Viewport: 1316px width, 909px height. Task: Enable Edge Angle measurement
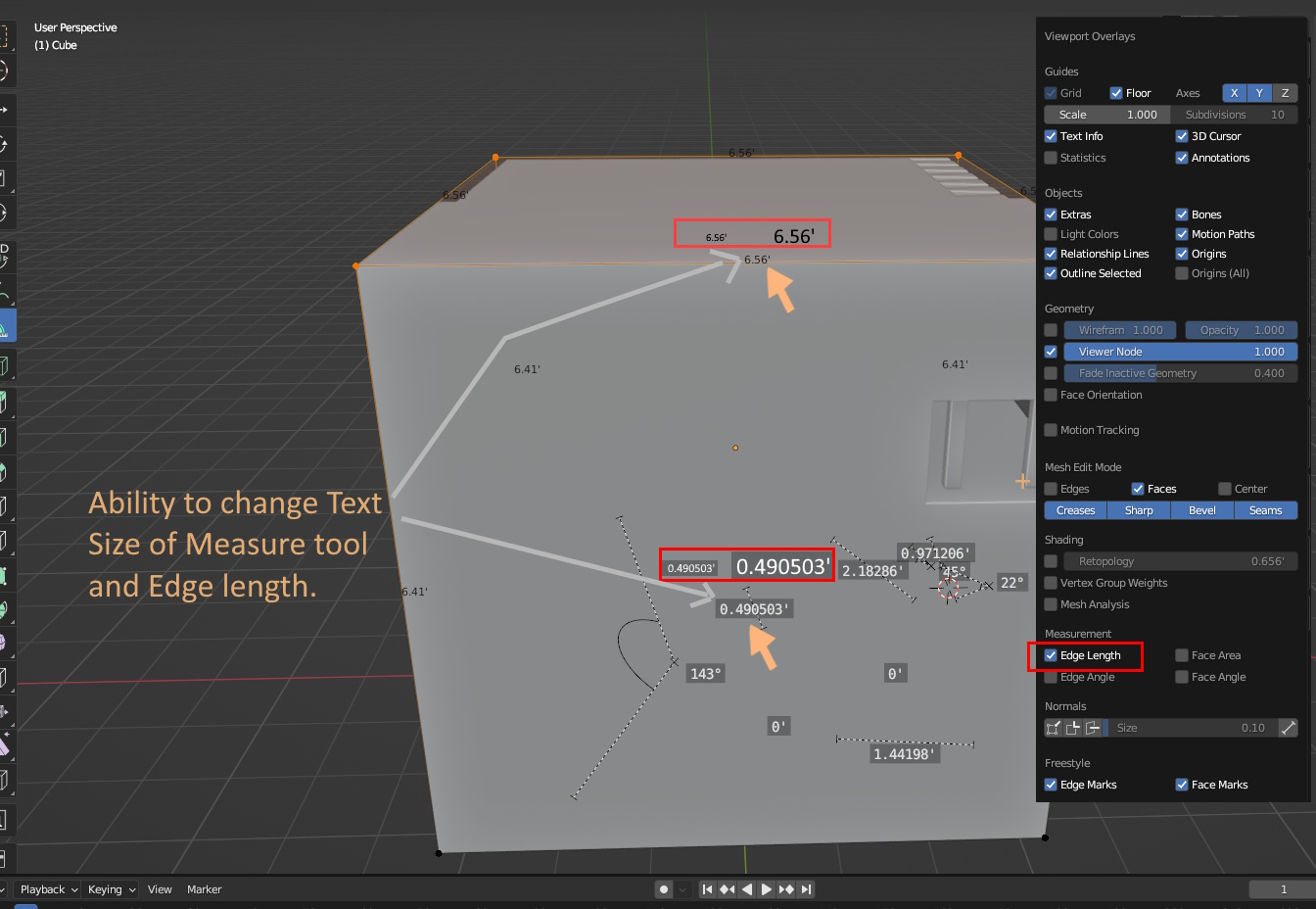click(1051, 677)
